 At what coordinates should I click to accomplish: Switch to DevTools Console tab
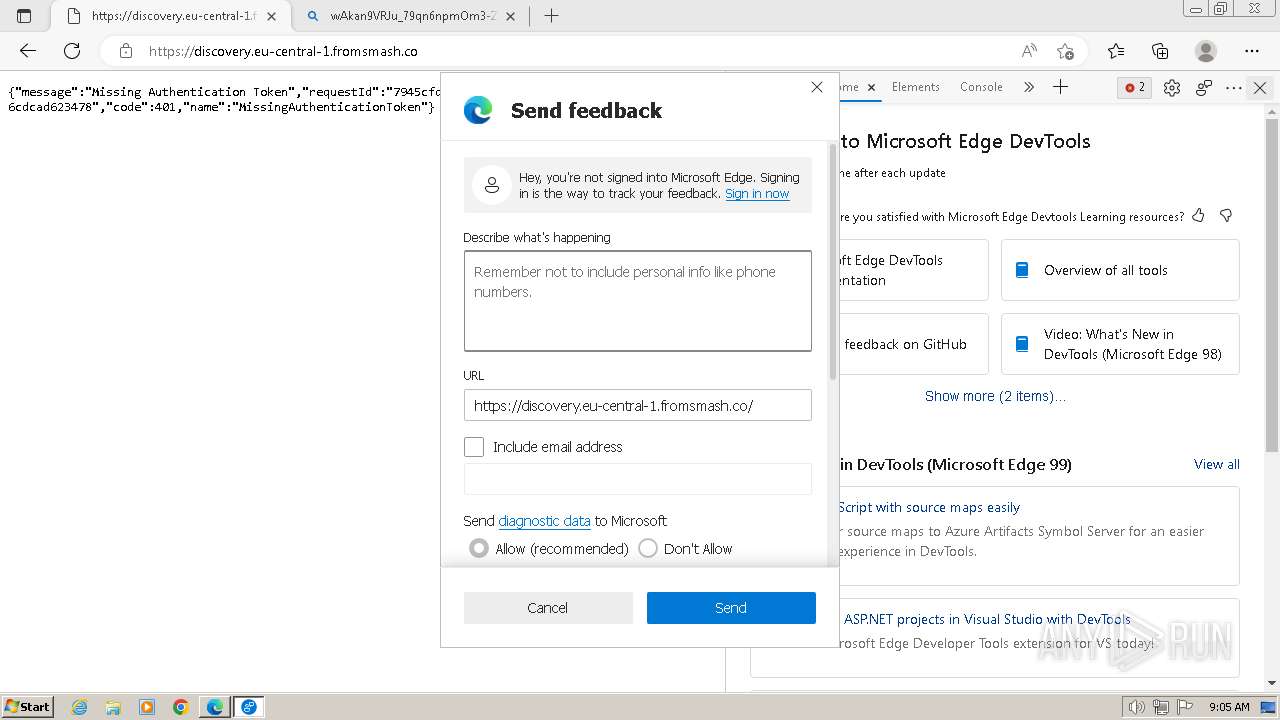[x=981, y=87]
